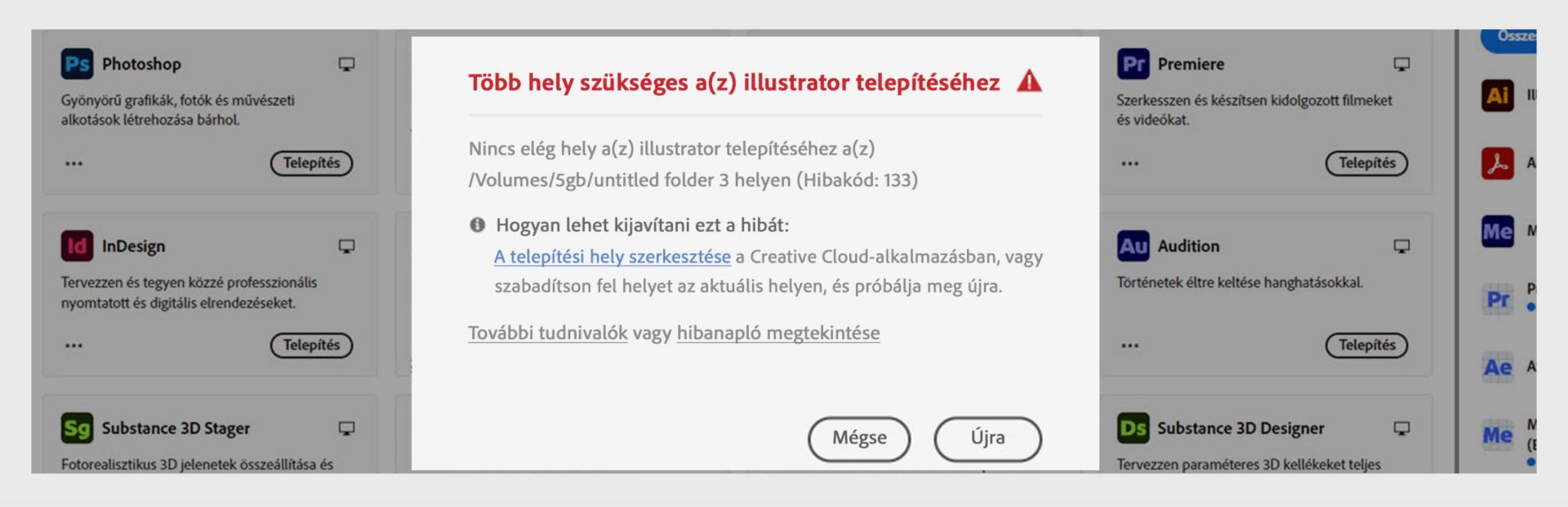This screenshot has height=507, width=1568.
Task: Click the upper Media Encoder icon in sidebar
Action: tap(1498, 231)
